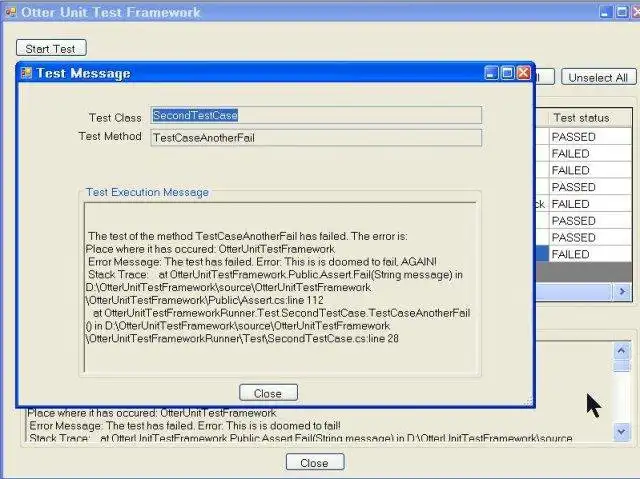The image size is (640, 479).
Task: Click the Test Class label
Action: (x=115, y=118)
